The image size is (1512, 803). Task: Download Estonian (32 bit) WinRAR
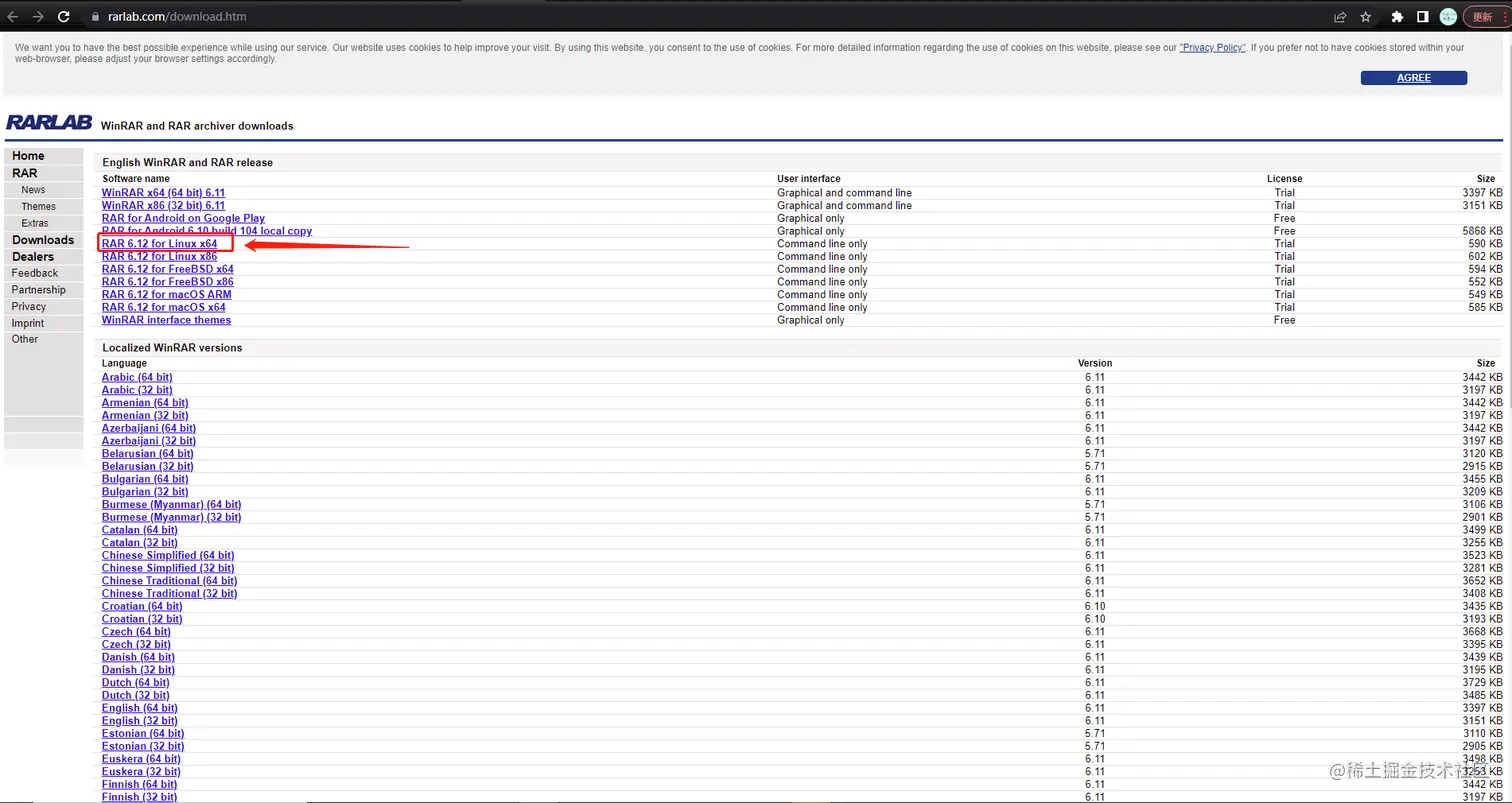[143, 746]
